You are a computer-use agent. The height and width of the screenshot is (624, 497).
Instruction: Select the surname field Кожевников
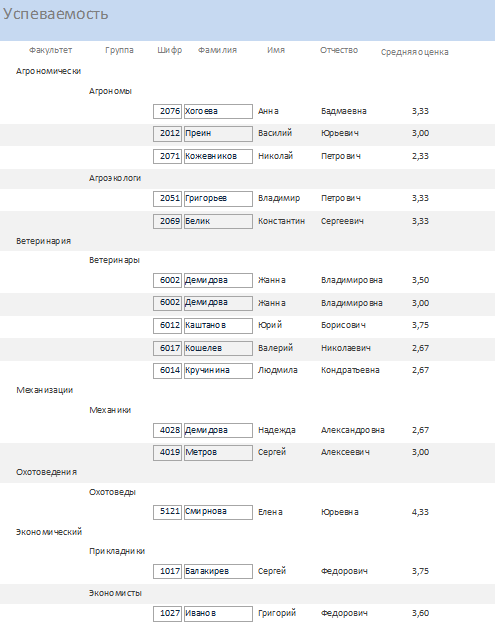[218, 156]
